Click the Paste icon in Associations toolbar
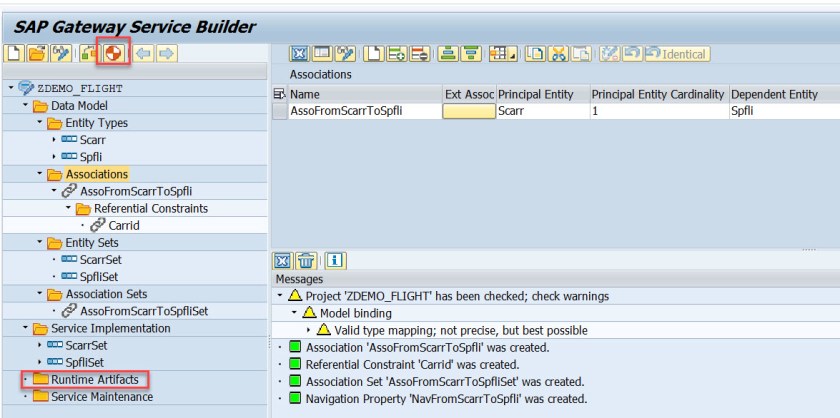This screenshot has height=418, width=840. point(581,54)
